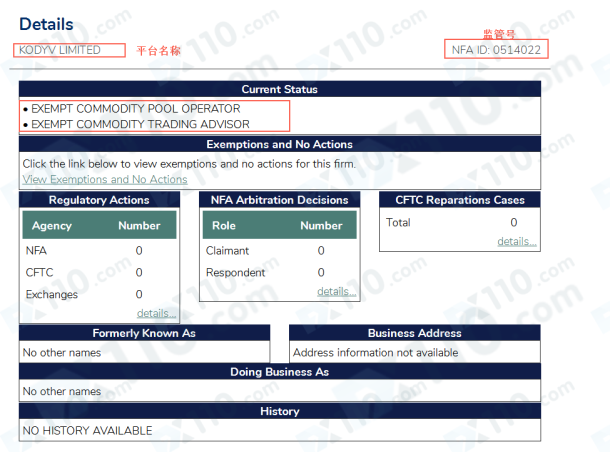Open details link under Regulatory Actions
This screenshot has height=452, width=610.
pyautogui.click(x=156, y=313)
